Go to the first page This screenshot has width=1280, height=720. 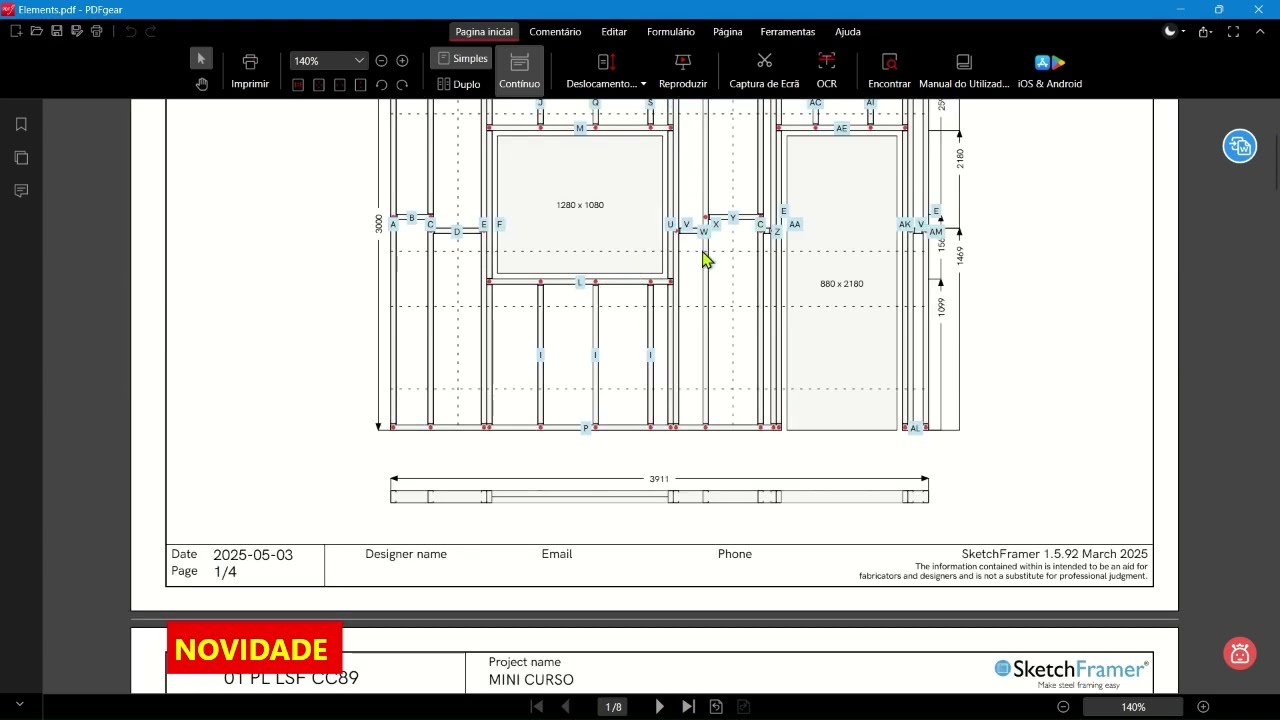[x=537, y=707]
